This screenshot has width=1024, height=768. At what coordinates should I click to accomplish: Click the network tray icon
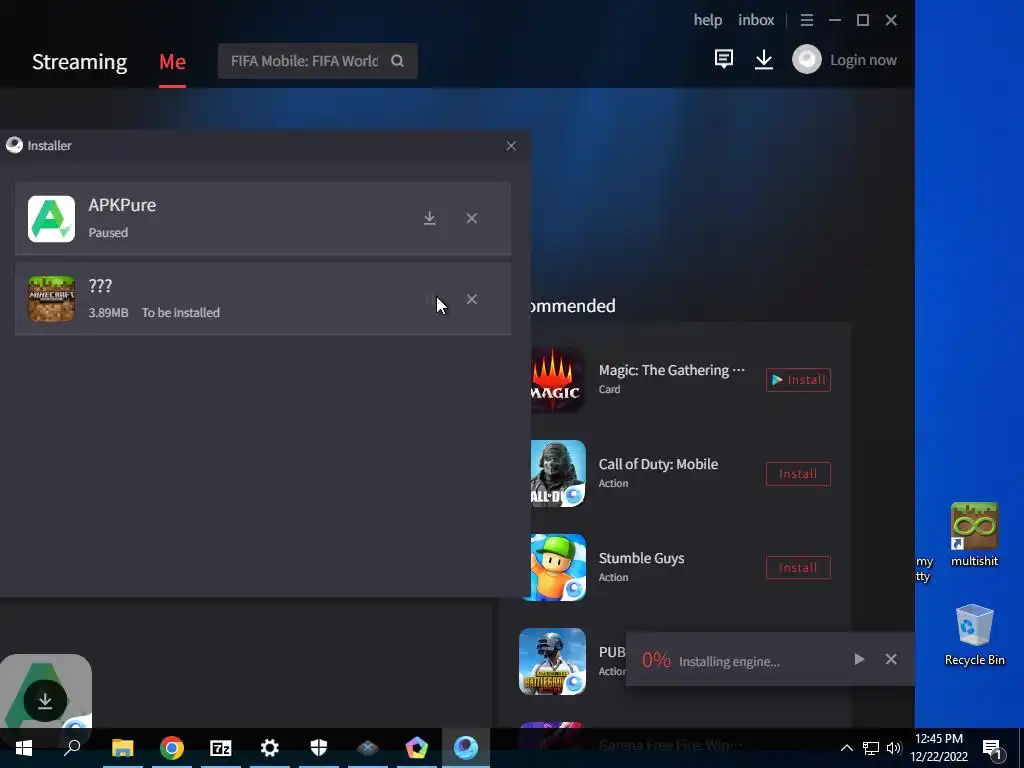pyautogui.click(x=871, y=748)
